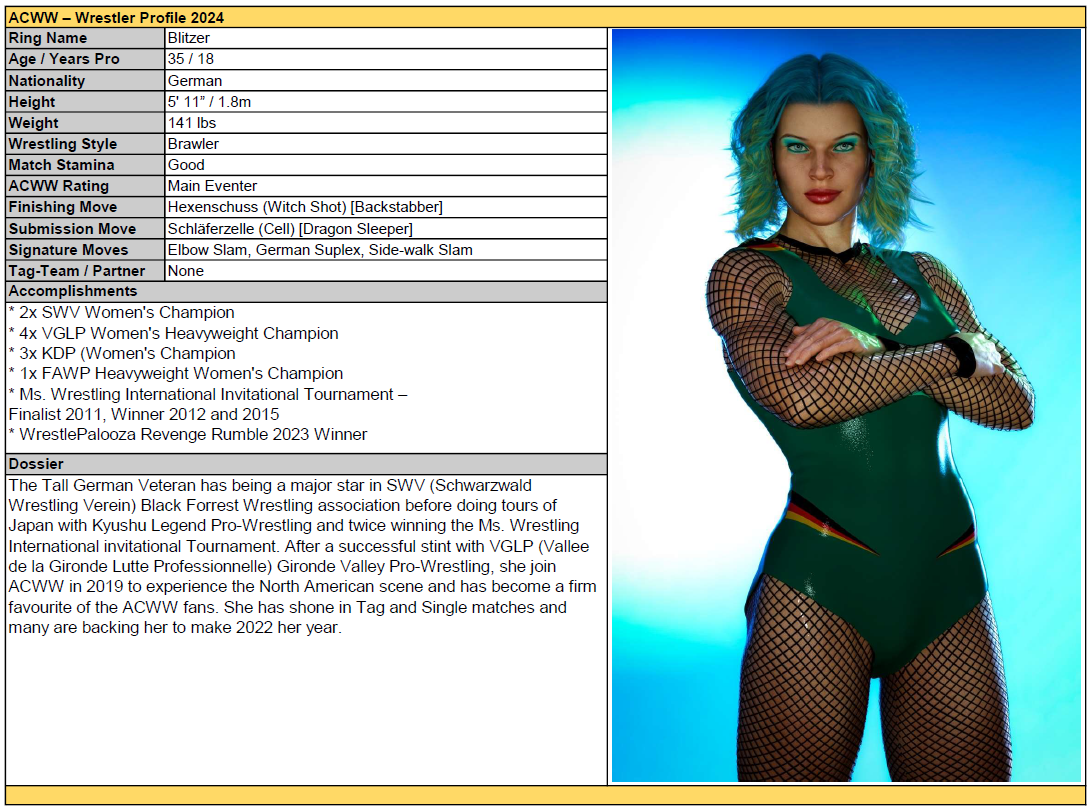Select the '4x VGLP Women's Heavyweight Champion' line
Image resolution: width=1091 pixels, height=808 pixels.
click(174, 333)
